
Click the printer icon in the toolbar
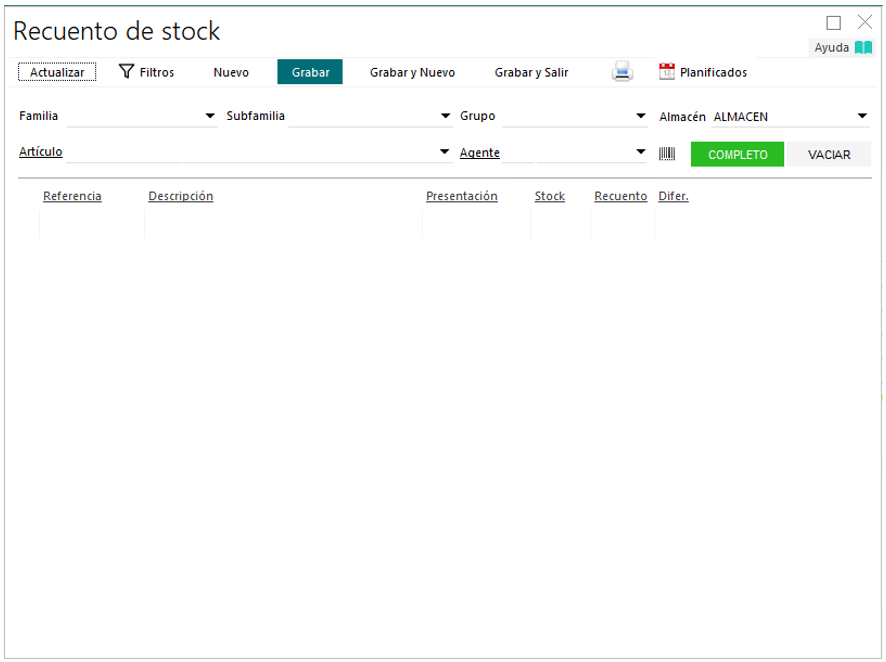coord(622,72)
